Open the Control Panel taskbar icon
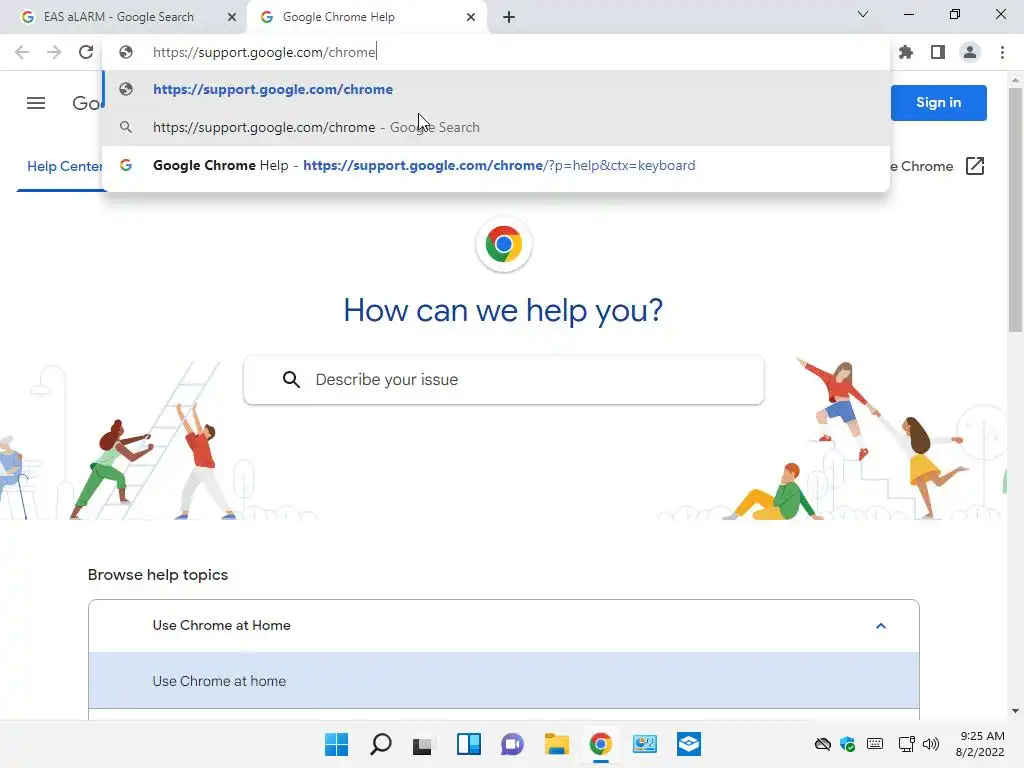 coord(645,744)
